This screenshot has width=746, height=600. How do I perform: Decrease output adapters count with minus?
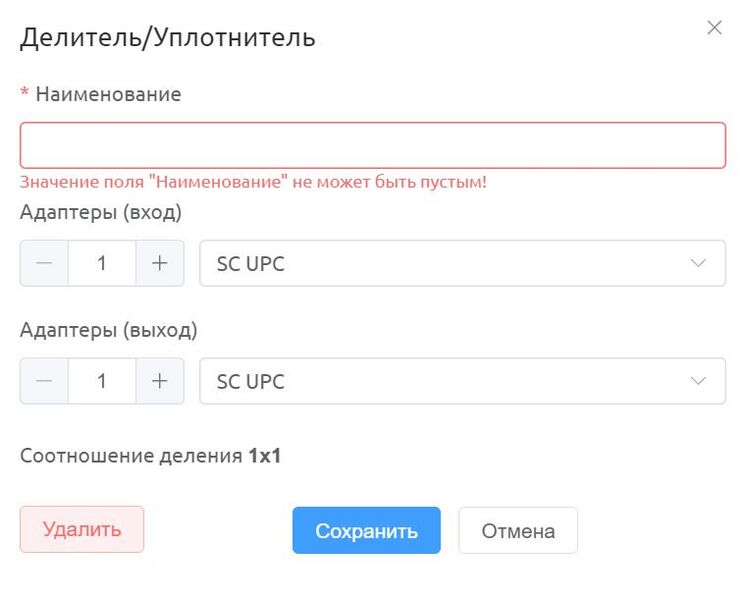coord(44,381)
